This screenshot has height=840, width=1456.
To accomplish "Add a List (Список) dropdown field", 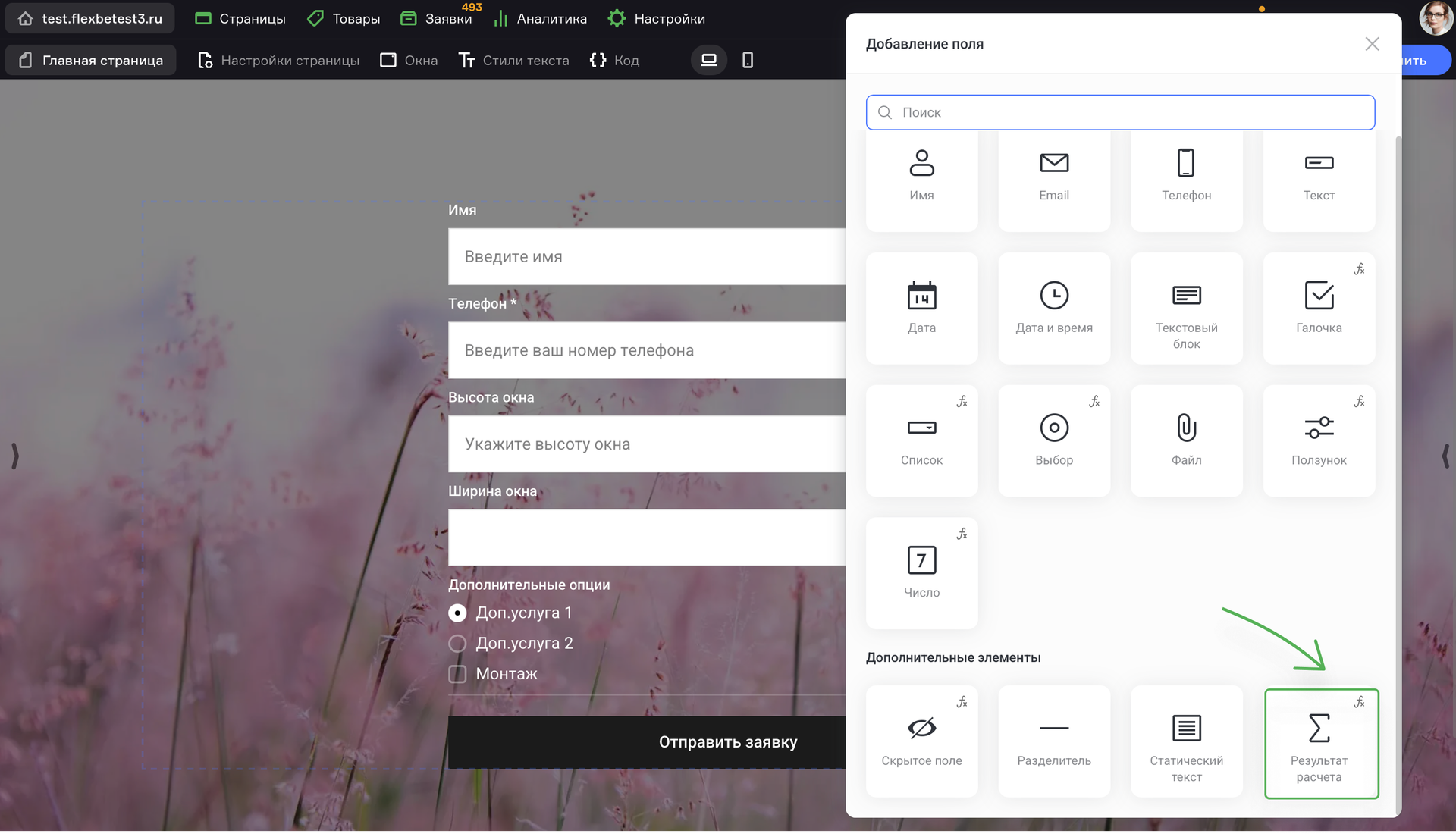I will [x=921, y=440].
